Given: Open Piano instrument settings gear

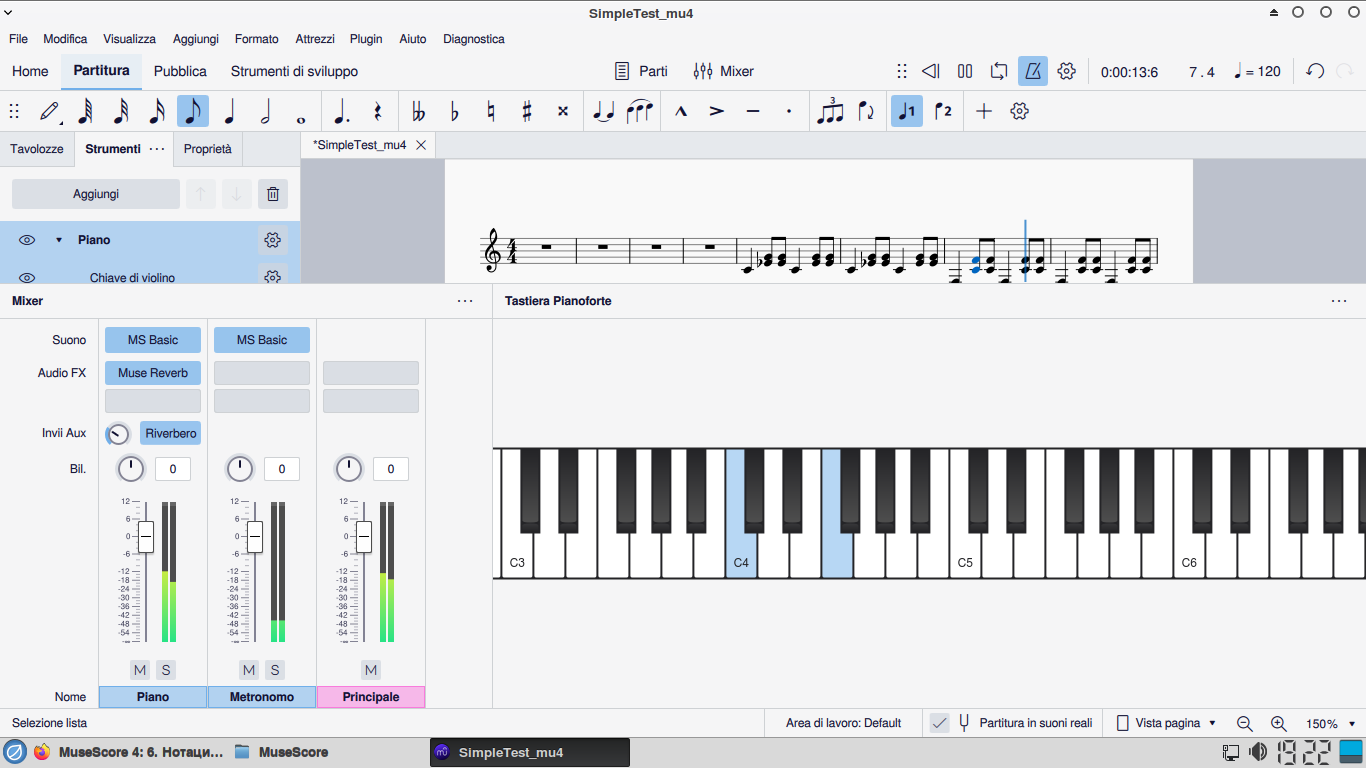Looking at the screenshot, I should click(x=271, y=240).
